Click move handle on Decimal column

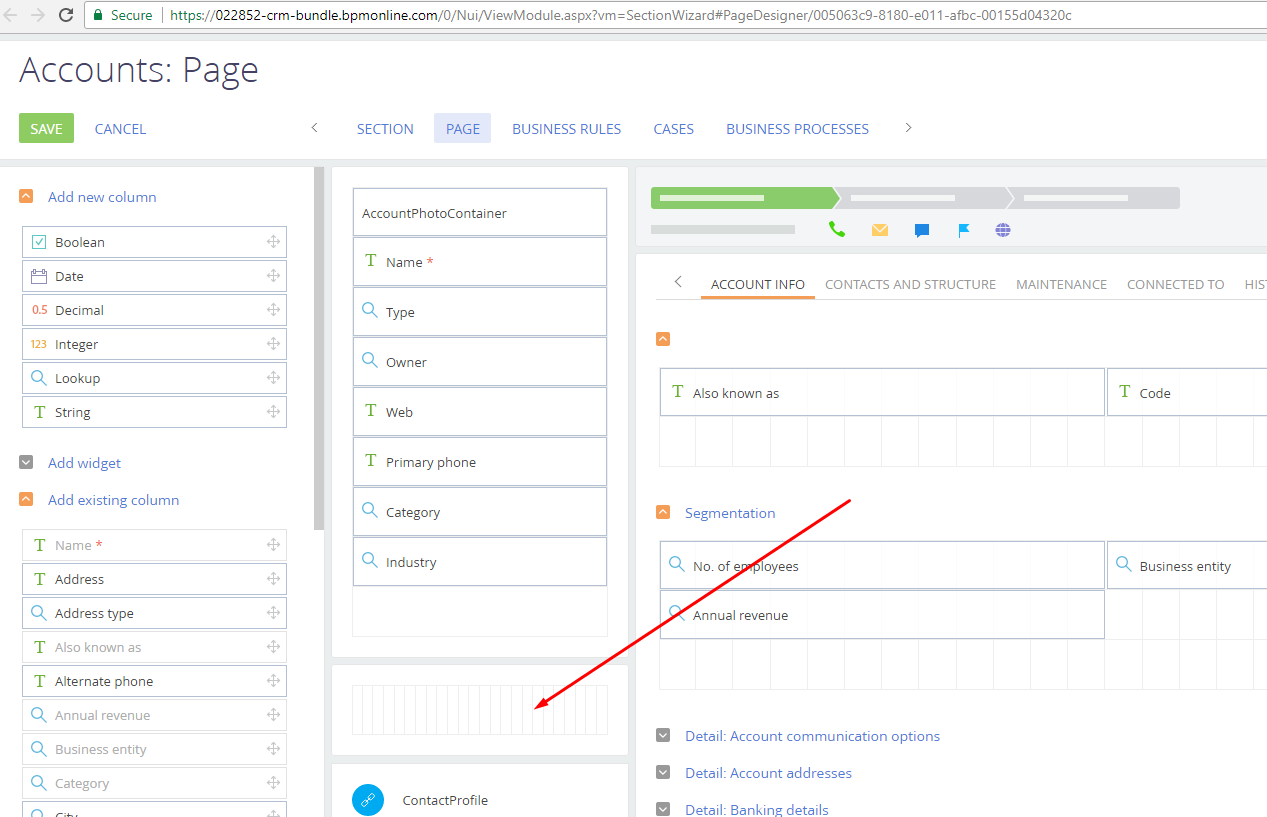point(273,310)
